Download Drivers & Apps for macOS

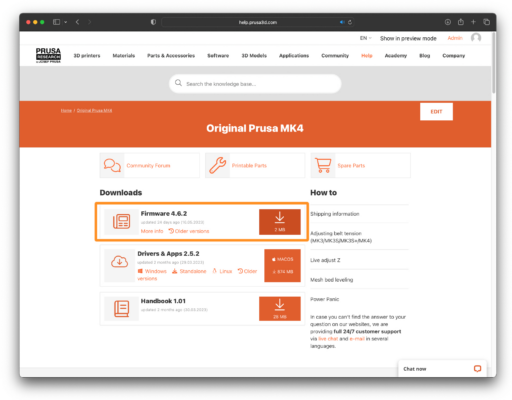(x=282, y=266)
